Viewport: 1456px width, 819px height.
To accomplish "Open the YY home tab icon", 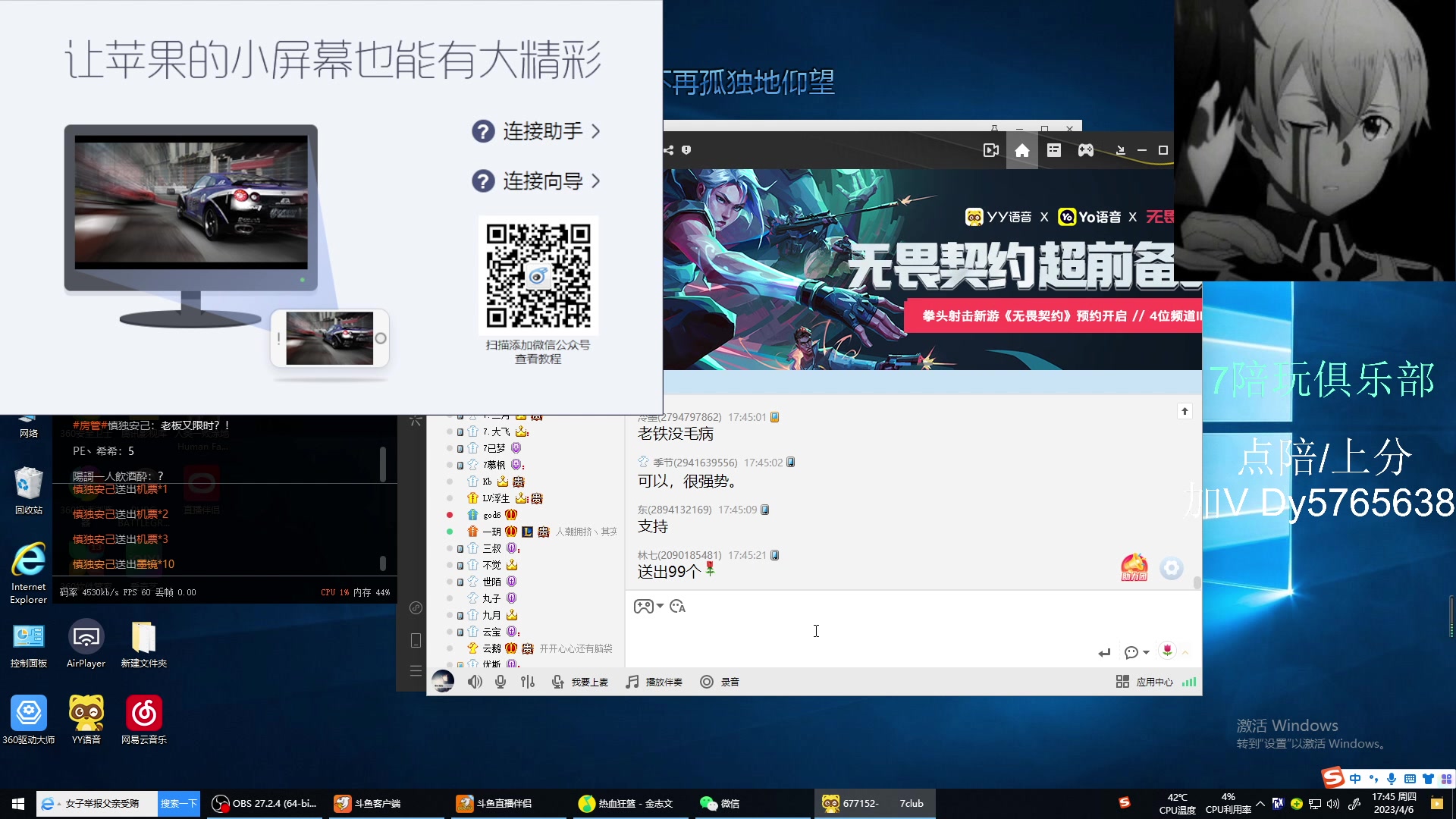I will (x=1022, y=150).
